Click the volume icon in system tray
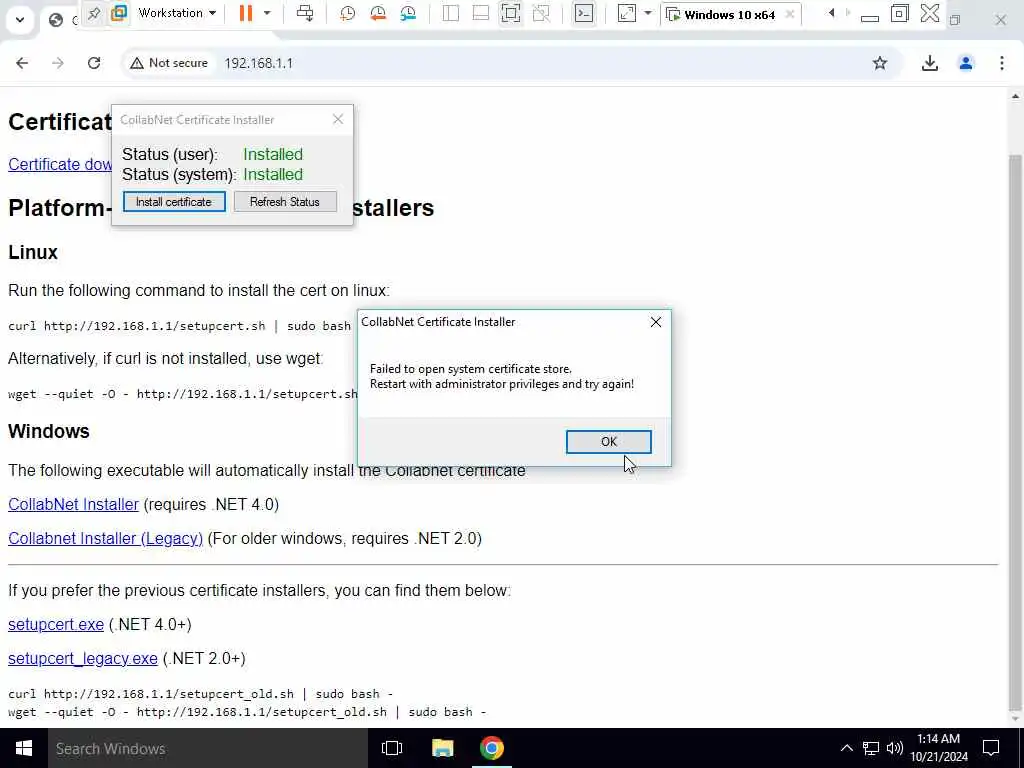The image size is (1024, 768). point(895,748)
